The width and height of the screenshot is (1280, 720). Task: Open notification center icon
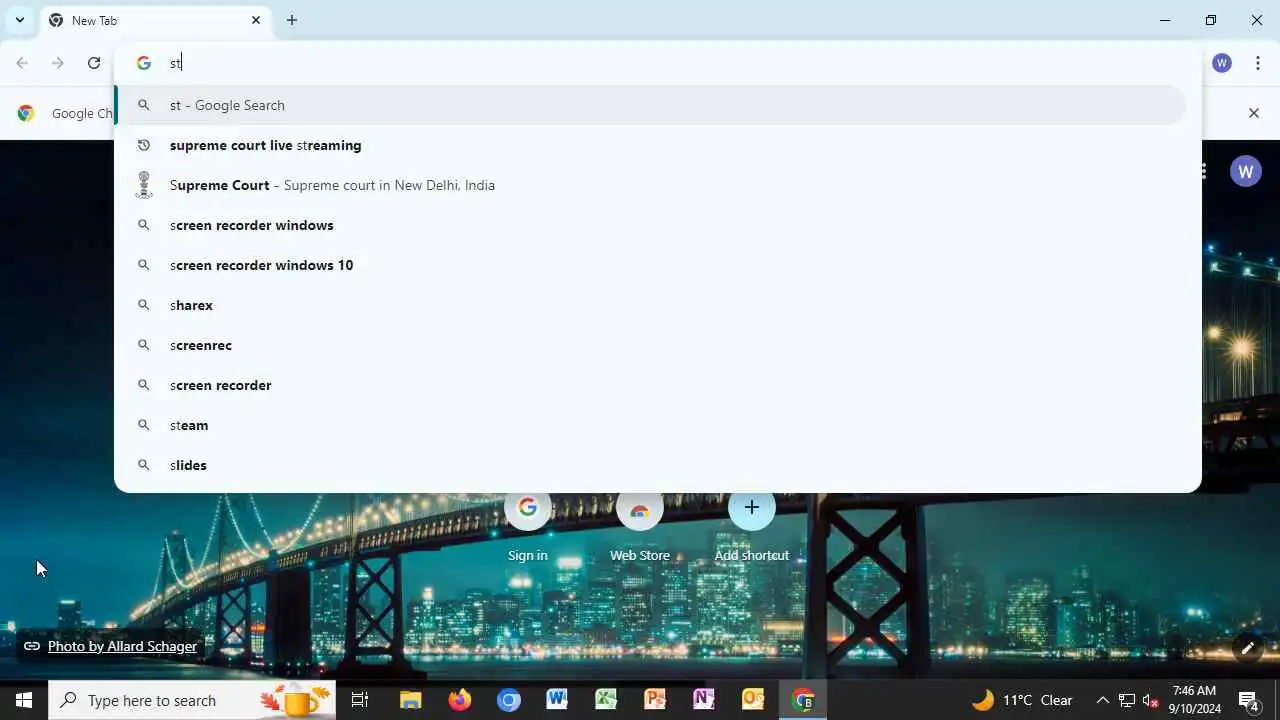[x=1249, y=700]
